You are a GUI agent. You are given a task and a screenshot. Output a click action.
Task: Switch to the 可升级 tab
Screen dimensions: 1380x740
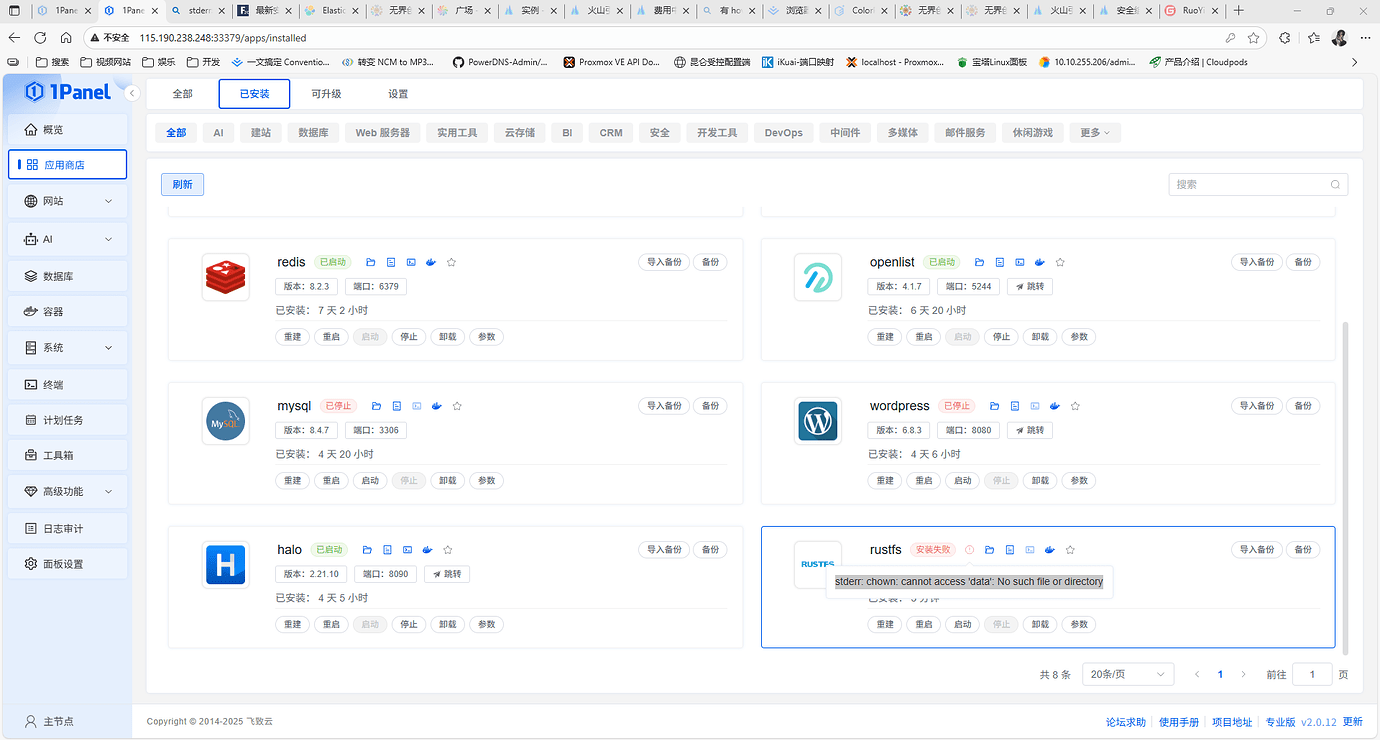tap(325, 93)
